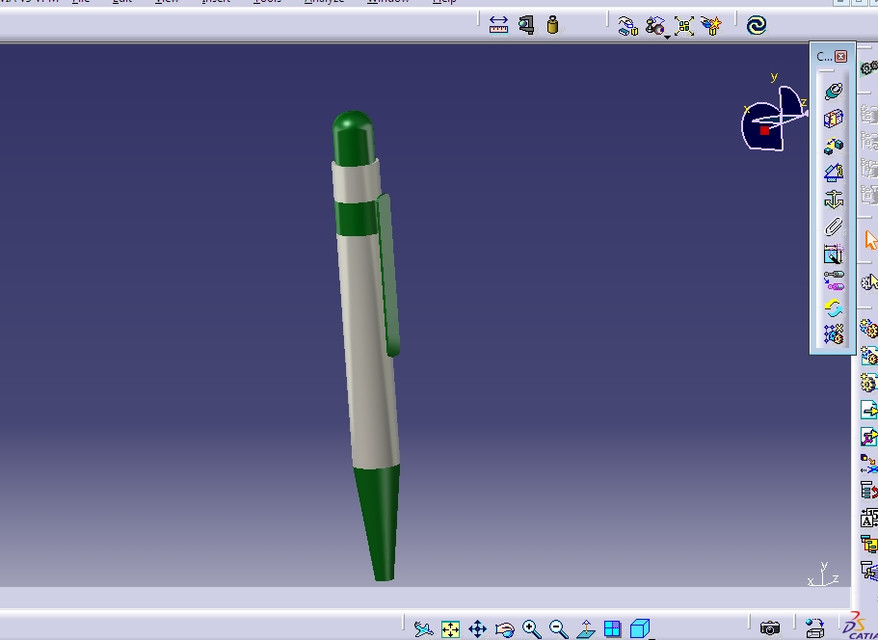This screenshot has height=640, width=878.
Task: Select the Measure Between tool
Action: click(498, 26)
